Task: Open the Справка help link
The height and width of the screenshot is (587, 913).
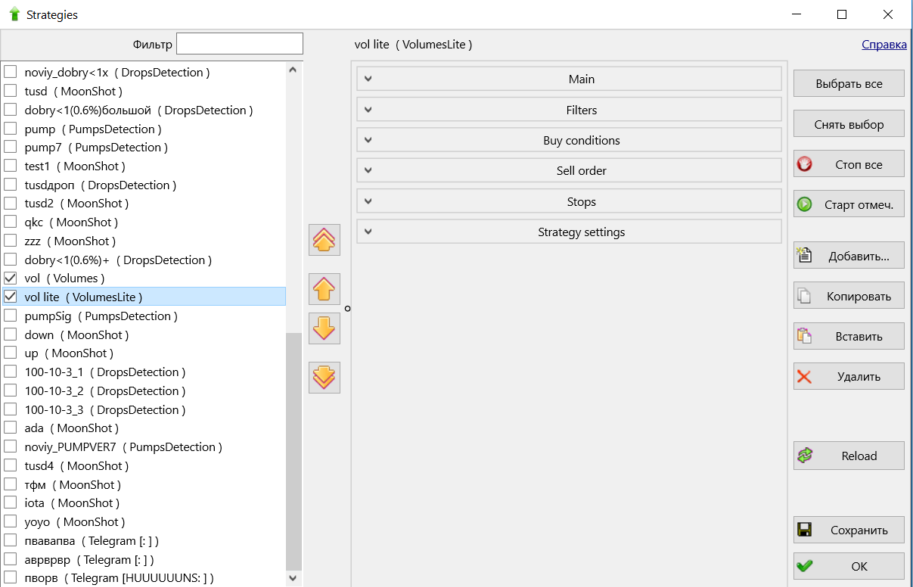Action: [884, 45]
